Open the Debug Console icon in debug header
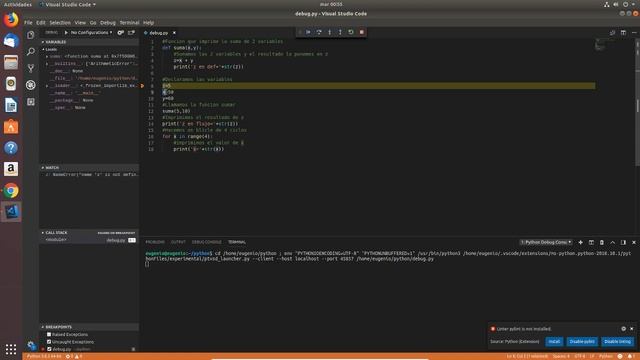640x360 pixels. (x=131, y=33)
